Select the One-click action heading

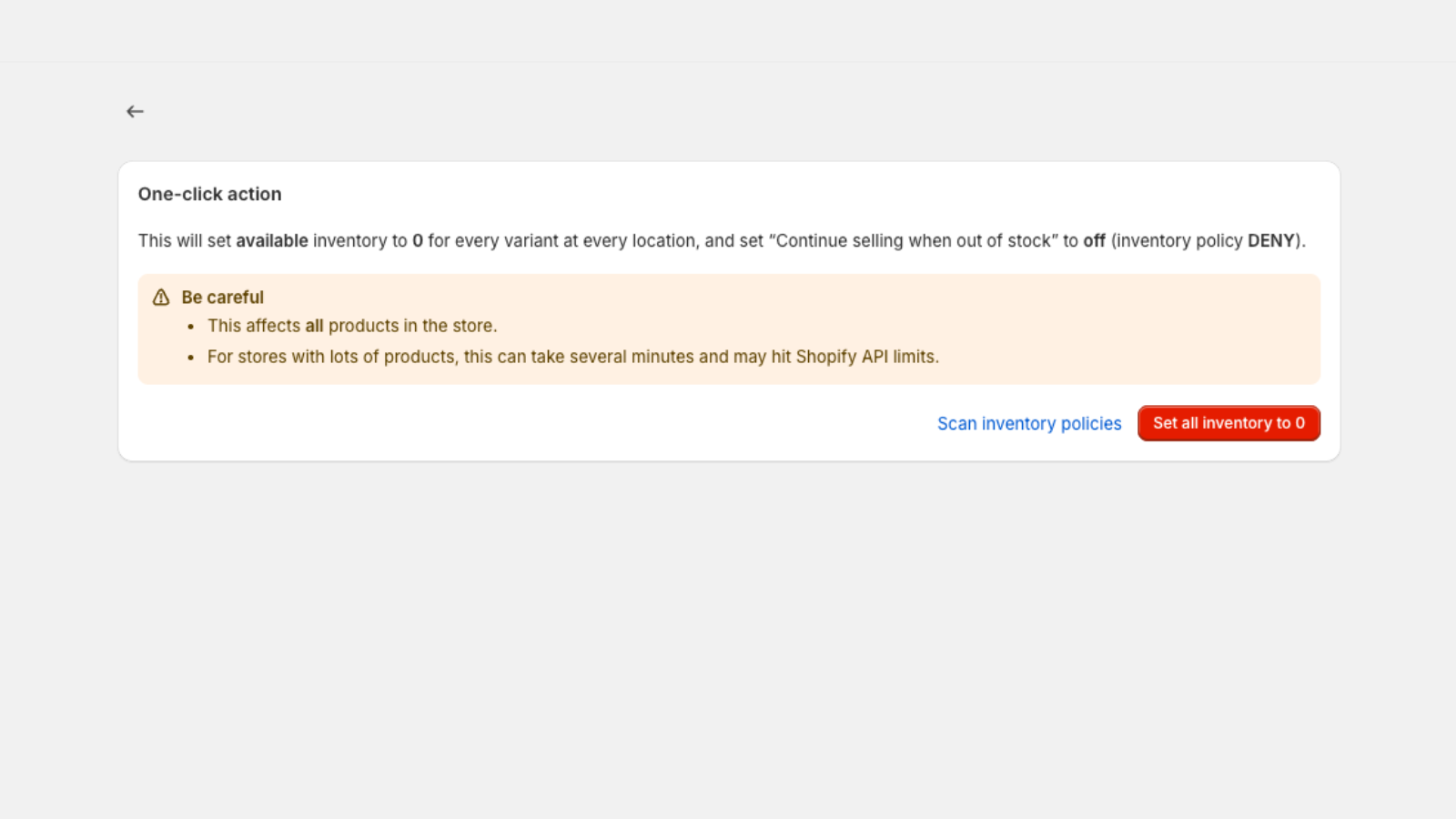[210, 194]
